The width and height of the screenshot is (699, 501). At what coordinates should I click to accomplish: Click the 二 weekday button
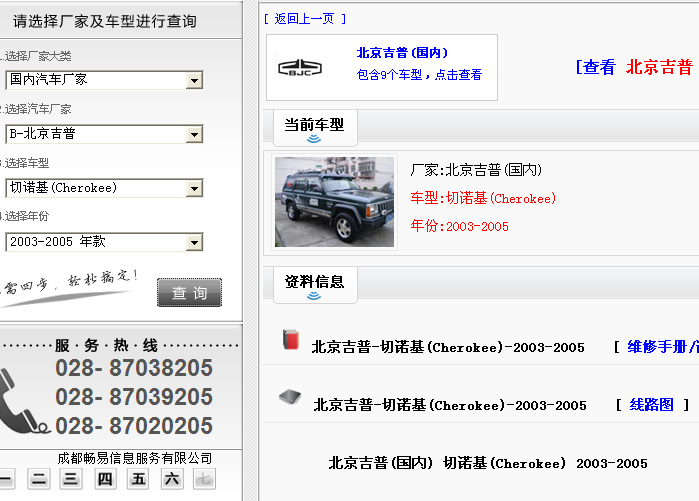pyautogui.click(x=39, y=479)
